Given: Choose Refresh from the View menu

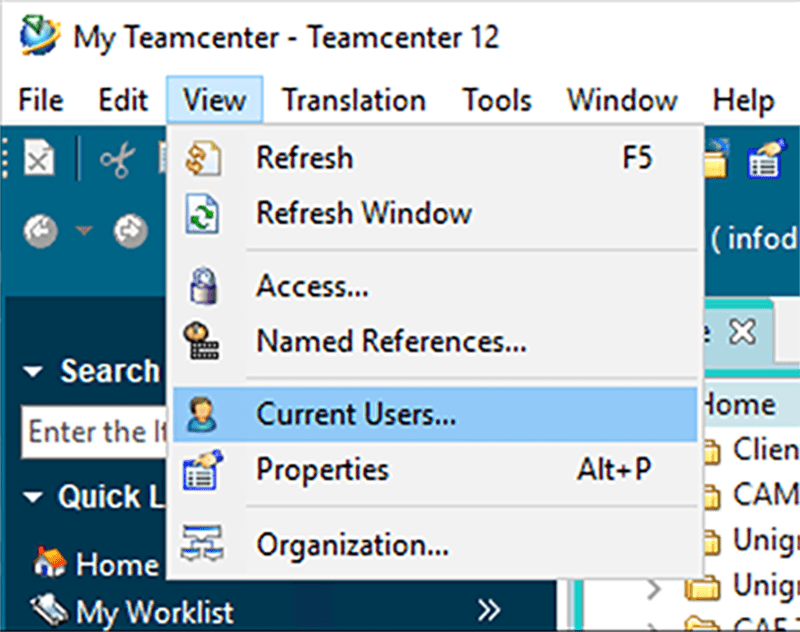Looking at the screenshot, I should [435, 158].
